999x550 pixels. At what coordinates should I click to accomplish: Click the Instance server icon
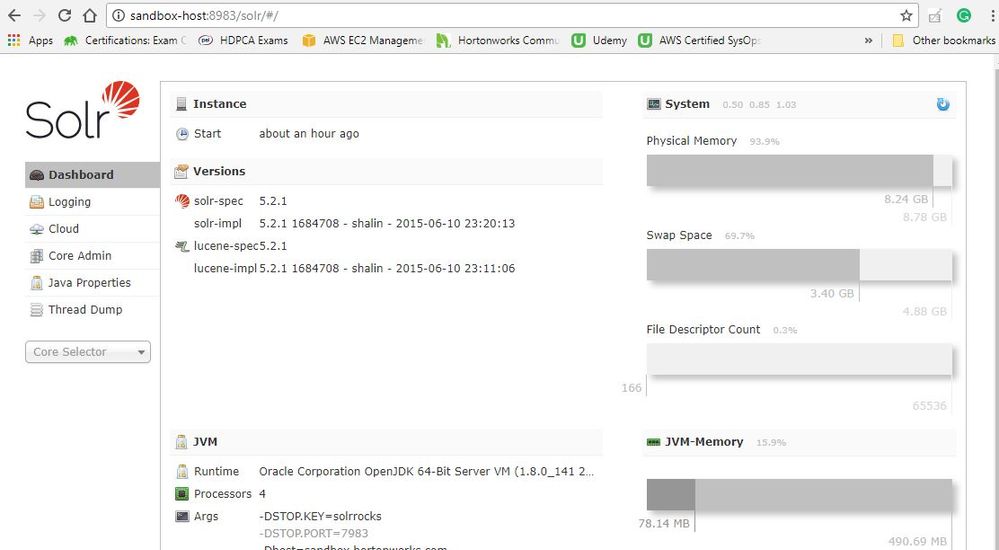pyautogui.click(x=182, y=104)
